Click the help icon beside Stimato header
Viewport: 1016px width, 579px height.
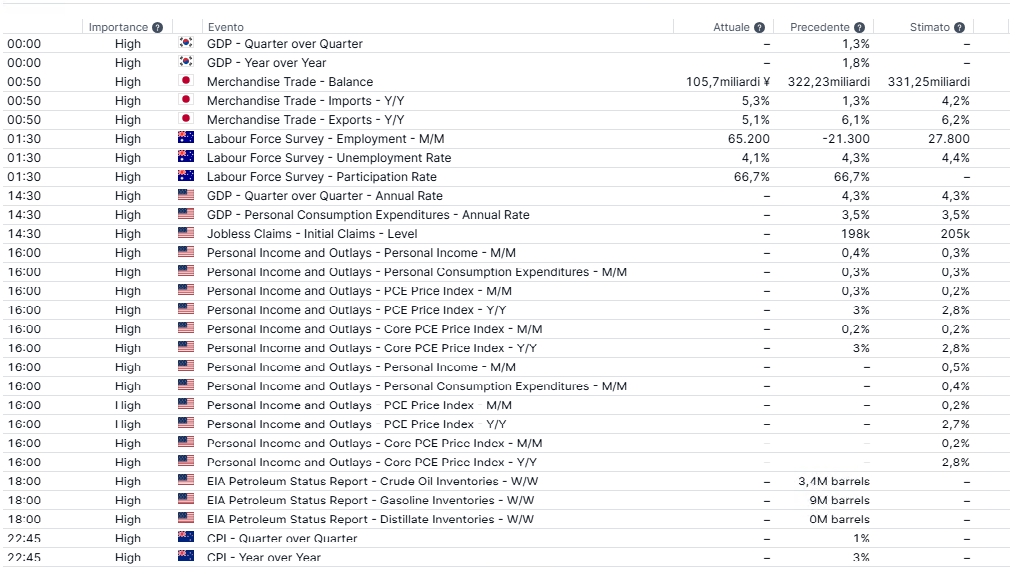pyautogui.click(x=959, y=28)
